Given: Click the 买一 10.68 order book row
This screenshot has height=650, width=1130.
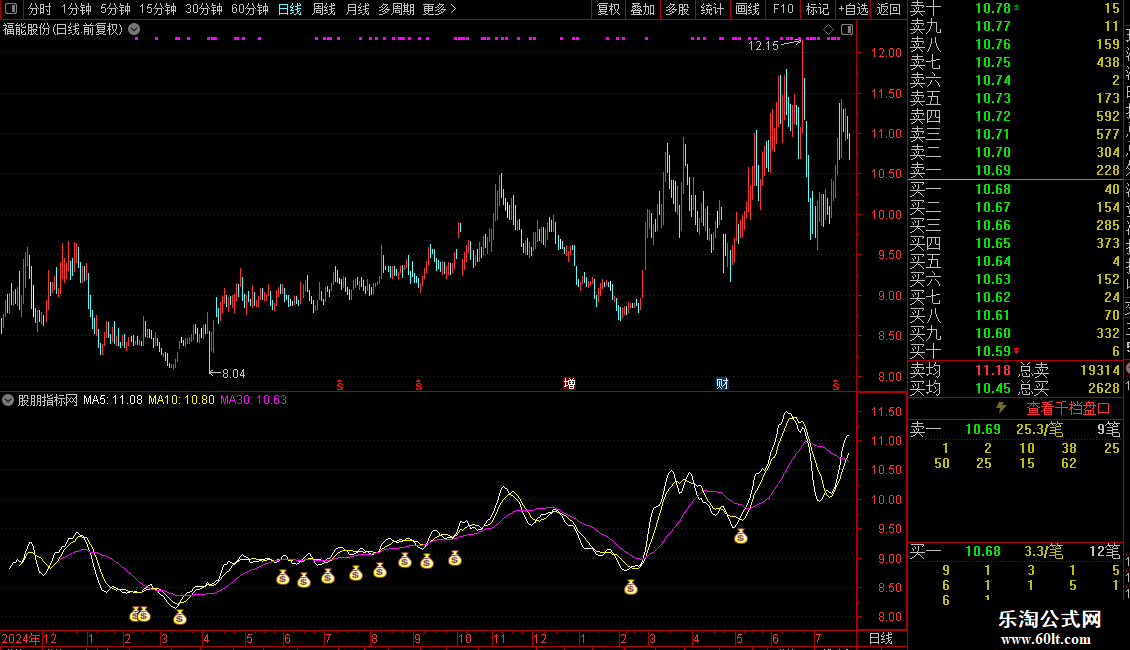Looking at the screenshot, I should (x=1015, y=189).
